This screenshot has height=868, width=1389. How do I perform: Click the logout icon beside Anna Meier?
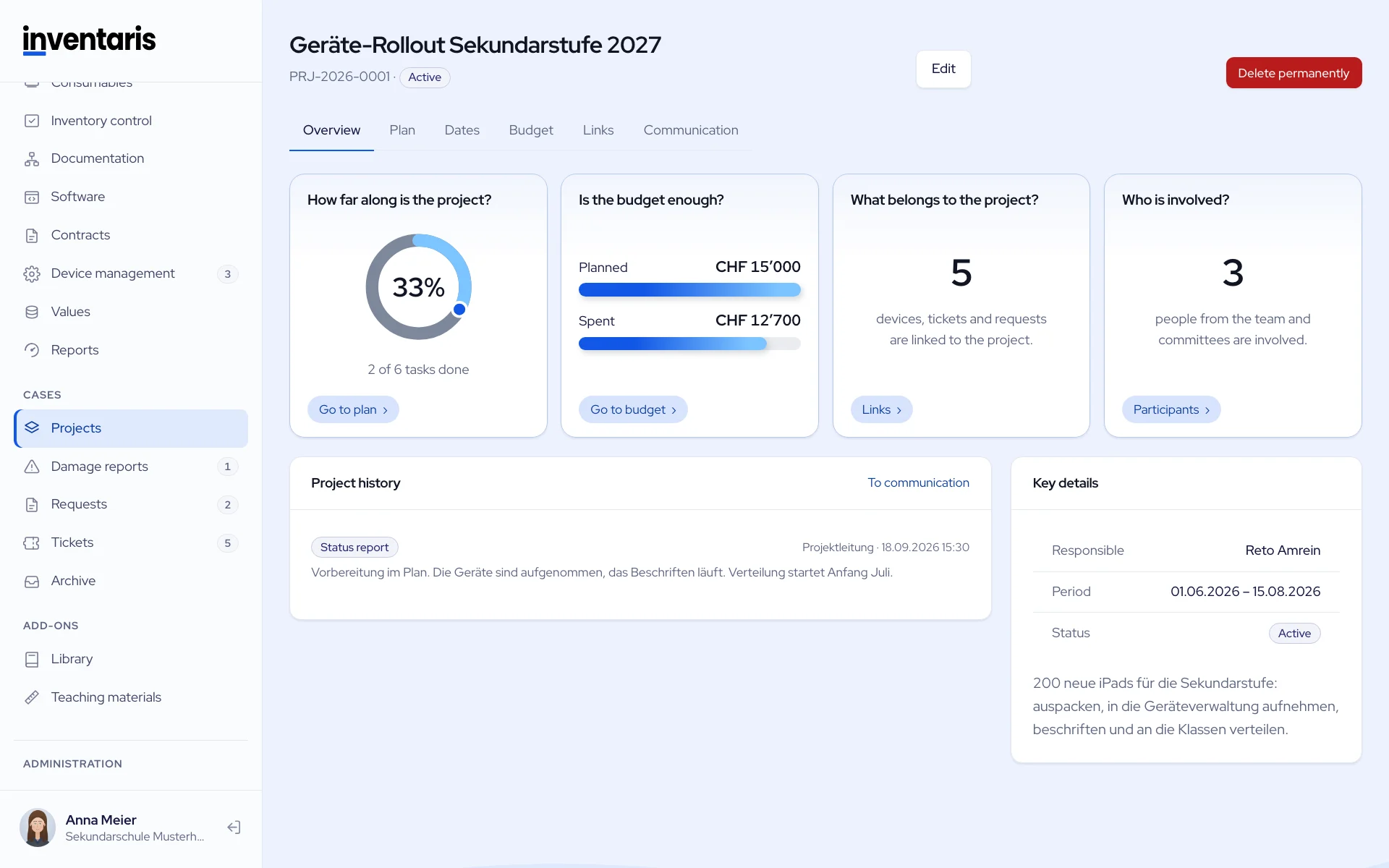tap(234, 827)
